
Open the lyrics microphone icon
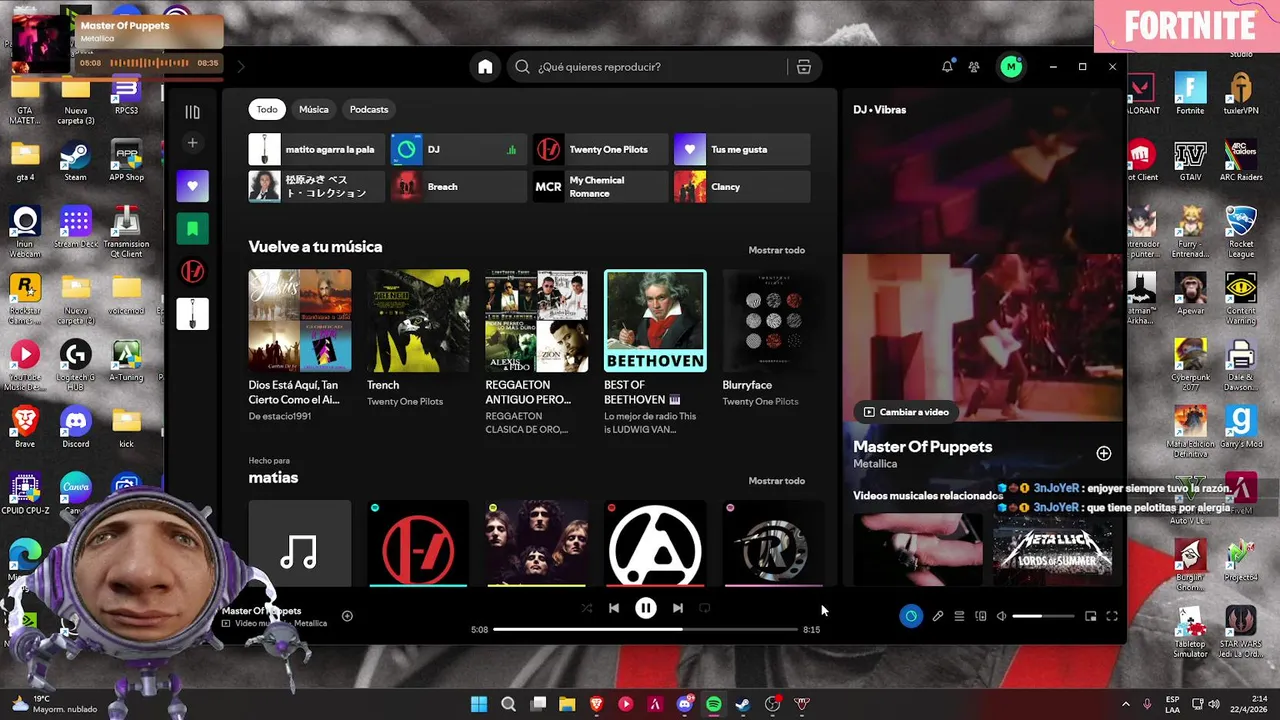point(938,616)
